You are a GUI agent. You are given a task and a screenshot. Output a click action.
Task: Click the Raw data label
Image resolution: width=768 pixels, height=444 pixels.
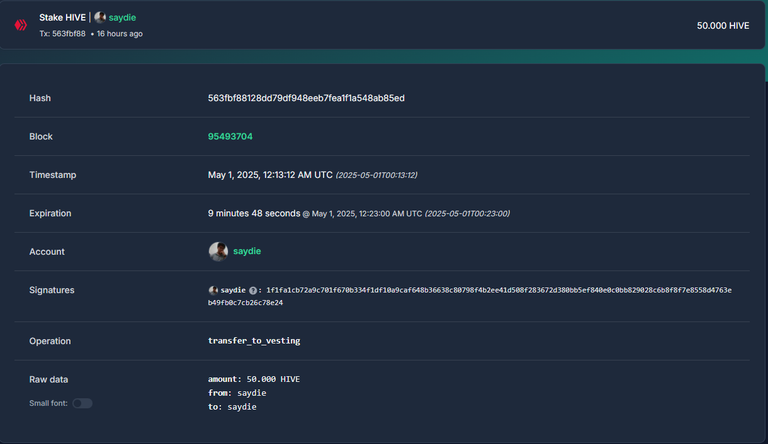(48, 379)
